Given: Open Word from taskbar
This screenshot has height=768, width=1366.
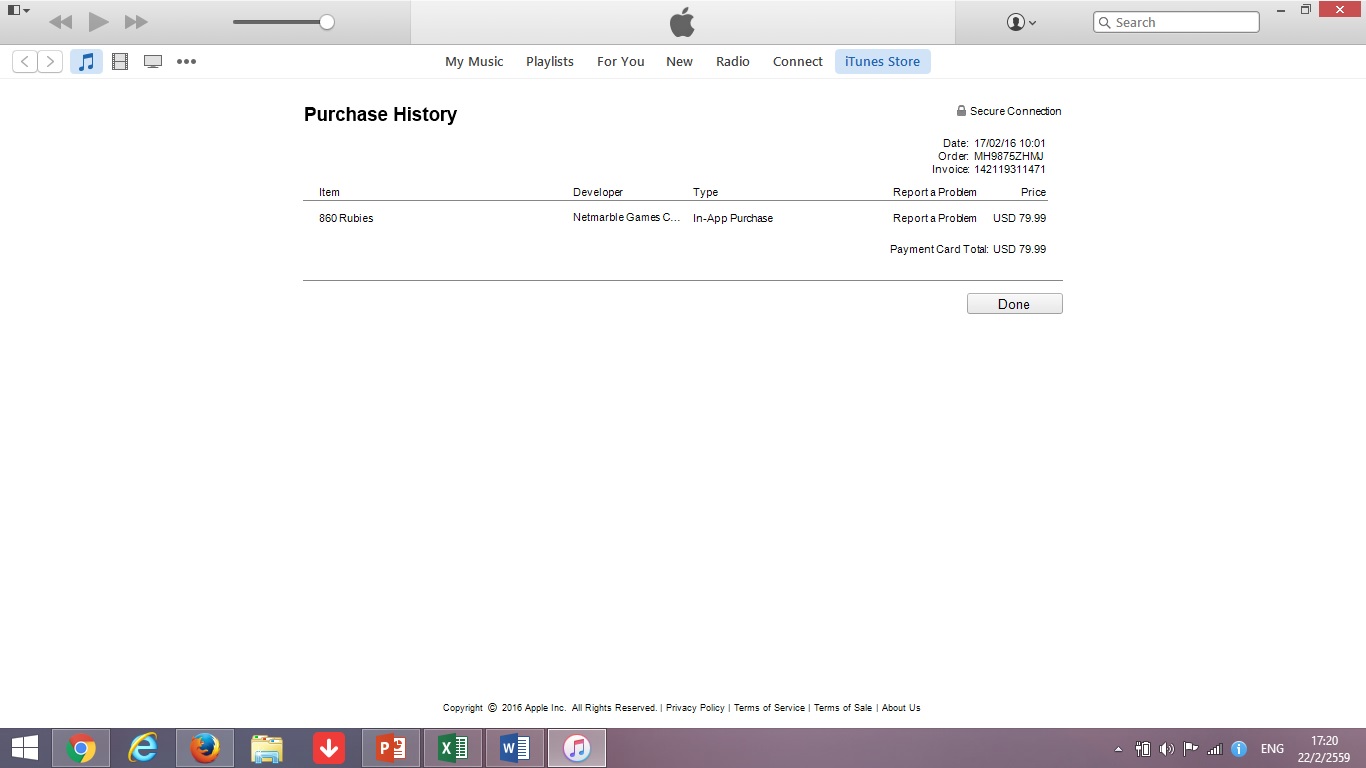Looking at the screenshot, I should 515,748.
